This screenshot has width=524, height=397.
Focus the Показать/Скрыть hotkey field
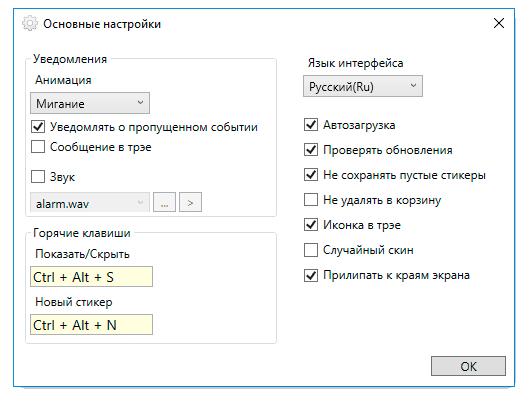click(91, 277)
